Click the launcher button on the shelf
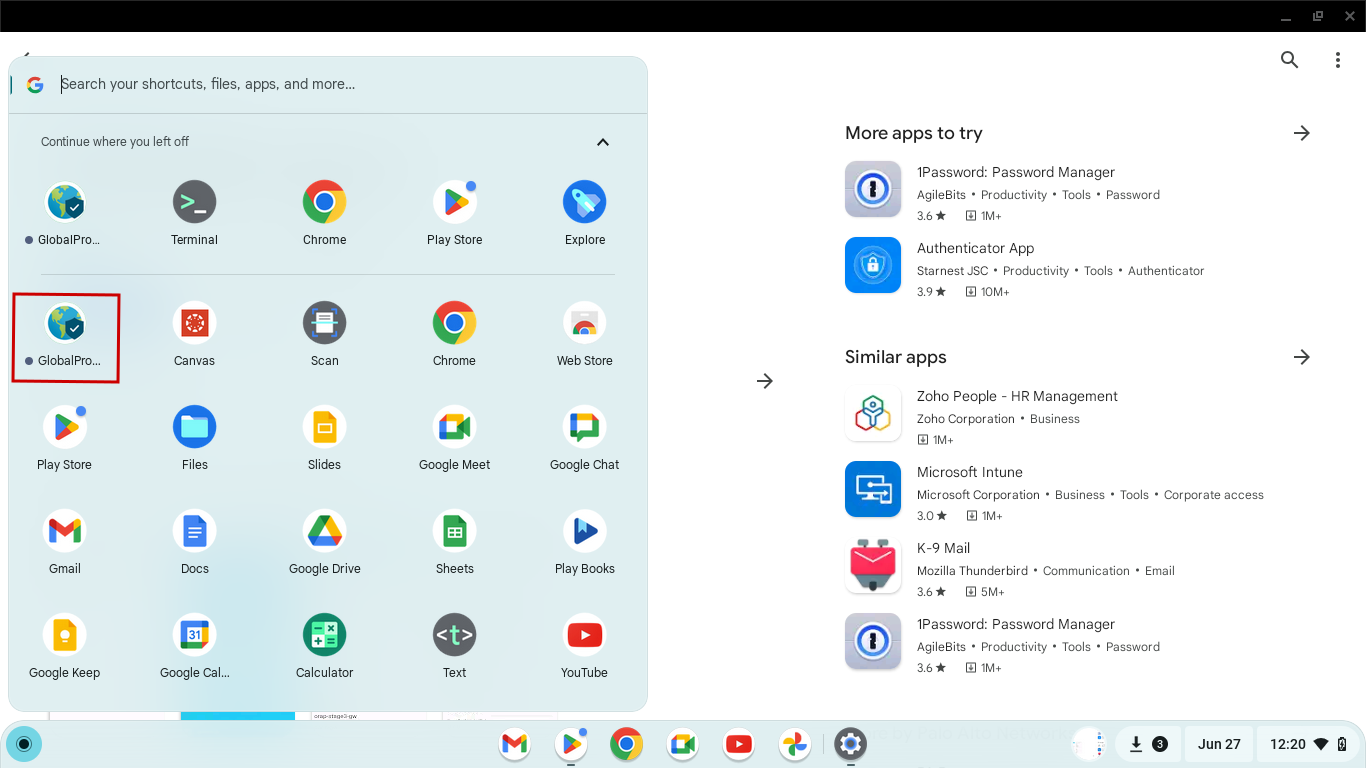 click(24, 744)
